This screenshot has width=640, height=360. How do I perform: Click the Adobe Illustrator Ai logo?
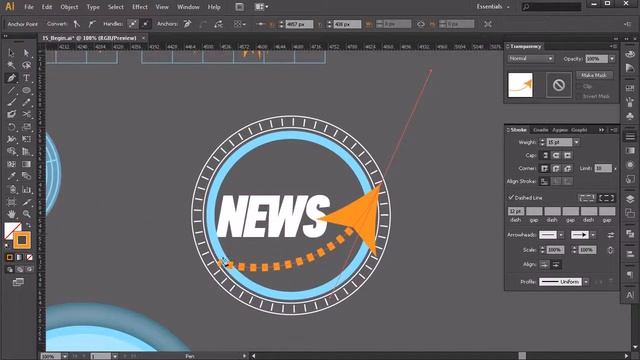[10, 7]
